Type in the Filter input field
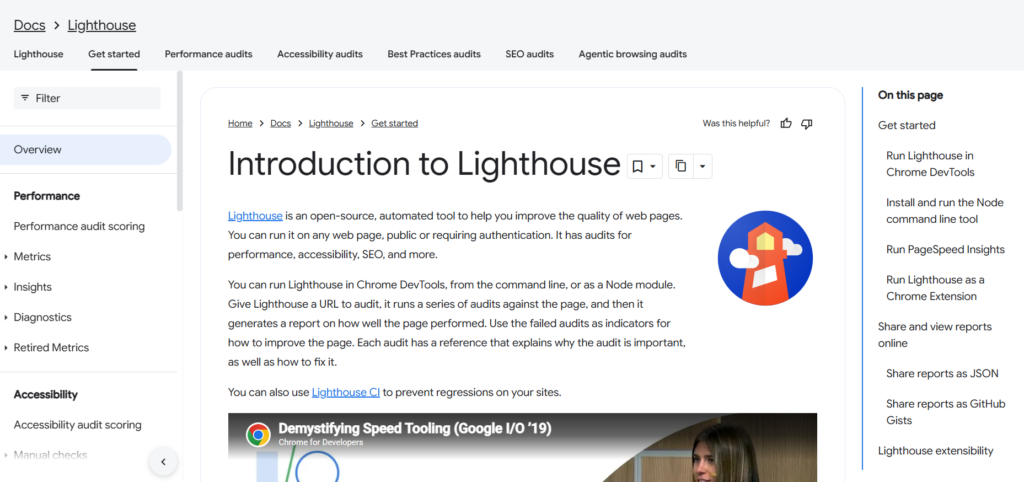The width and height of the screenshot is (1024, 482). point(87,98)
